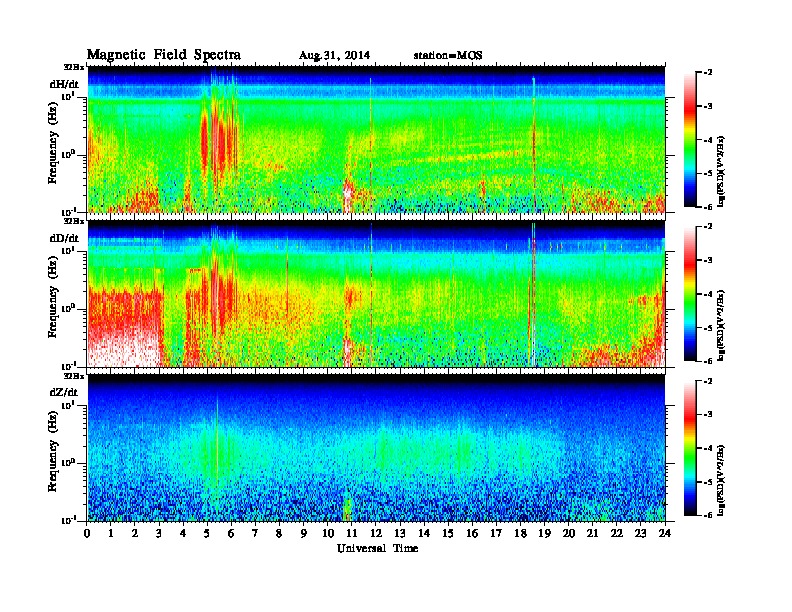Click hour 5 on the Universal Time axis
The height and width of the screenshot is (612, 792).
pos(208,533)
